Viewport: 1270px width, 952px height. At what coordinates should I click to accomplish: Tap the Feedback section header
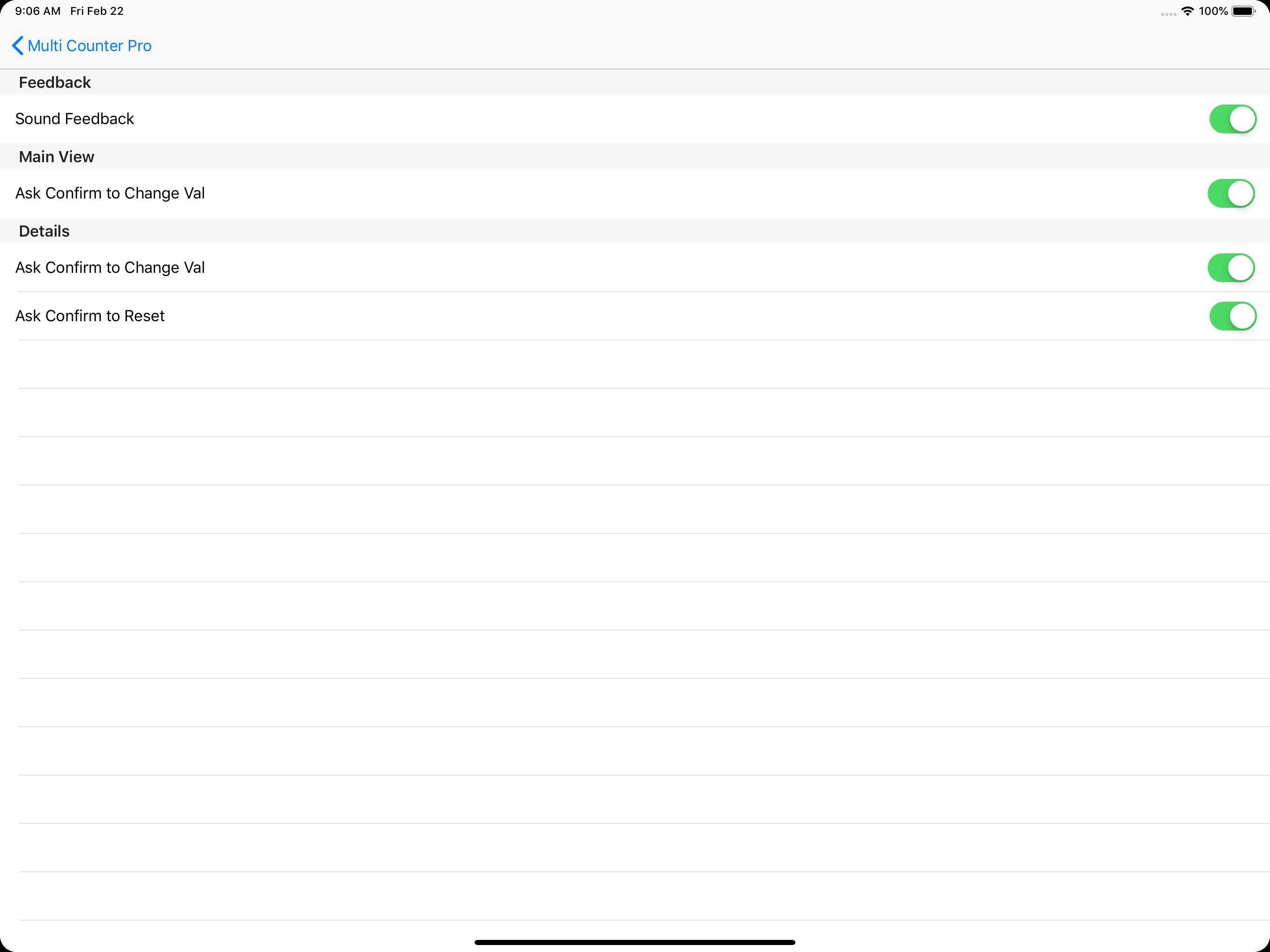(x=54, y=82)
